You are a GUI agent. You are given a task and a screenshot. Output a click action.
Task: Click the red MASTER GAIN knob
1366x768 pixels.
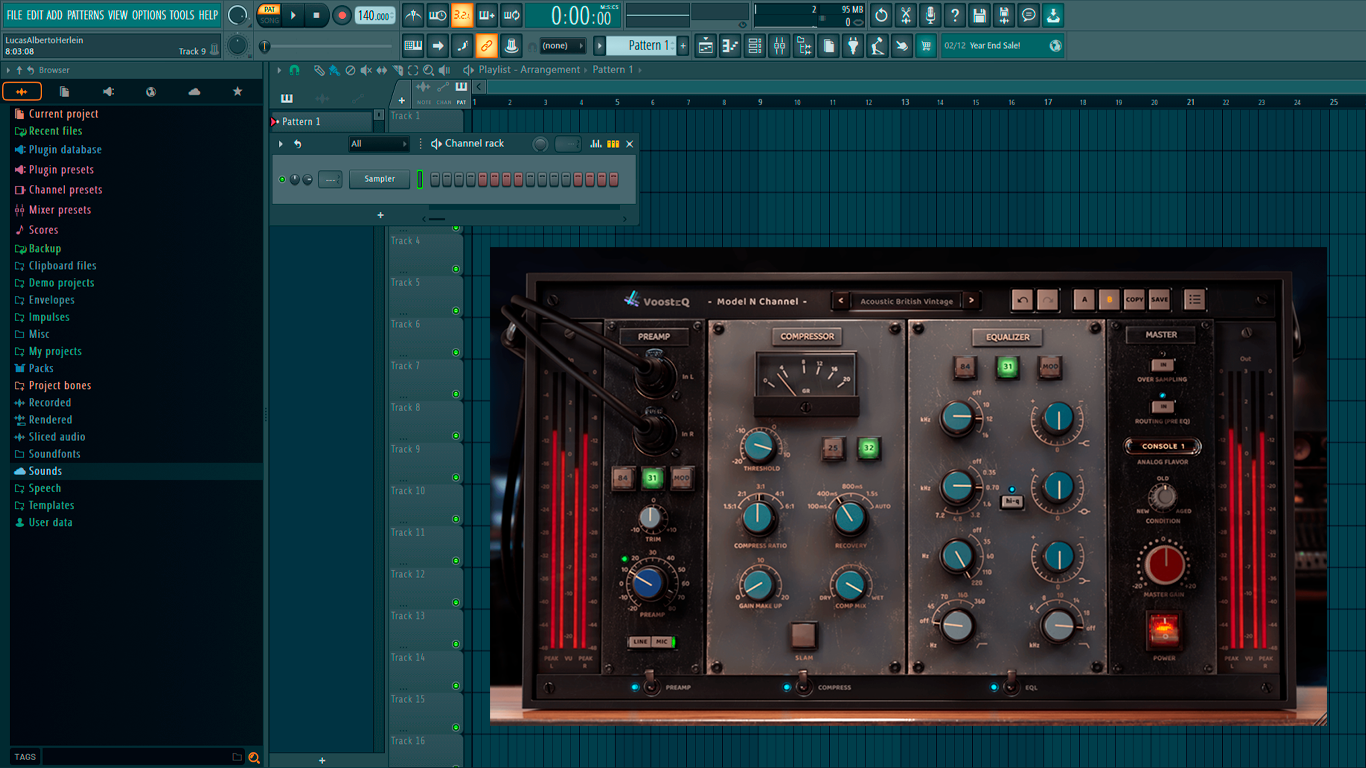pyautogui.click(x=1163, y=565)
